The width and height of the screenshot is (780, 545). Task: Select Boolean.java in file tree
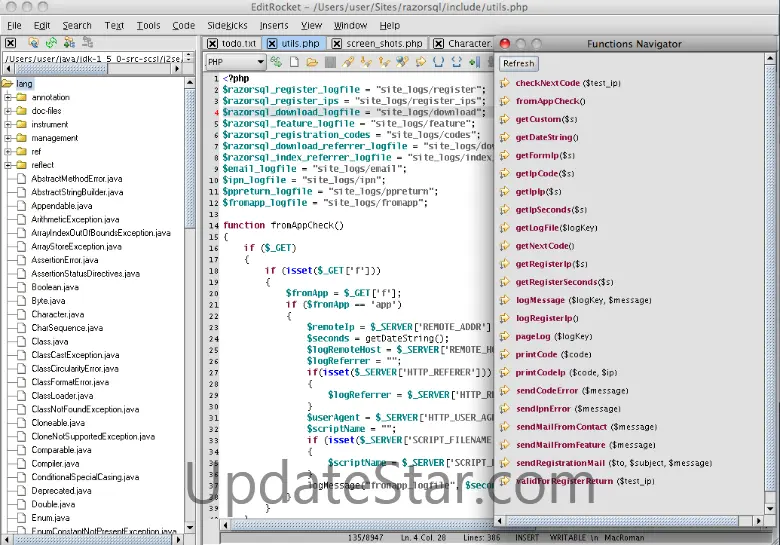pos(55,287)
